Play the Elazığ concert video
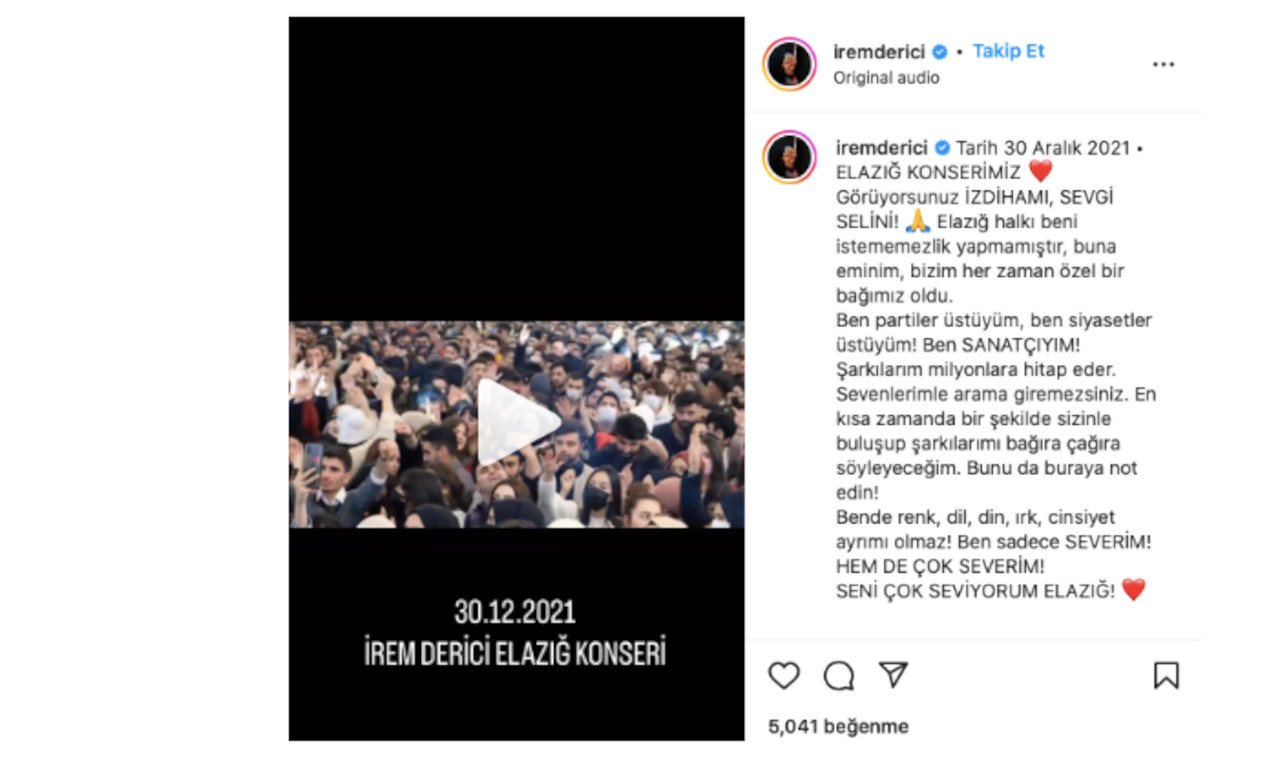 (517, 423)
